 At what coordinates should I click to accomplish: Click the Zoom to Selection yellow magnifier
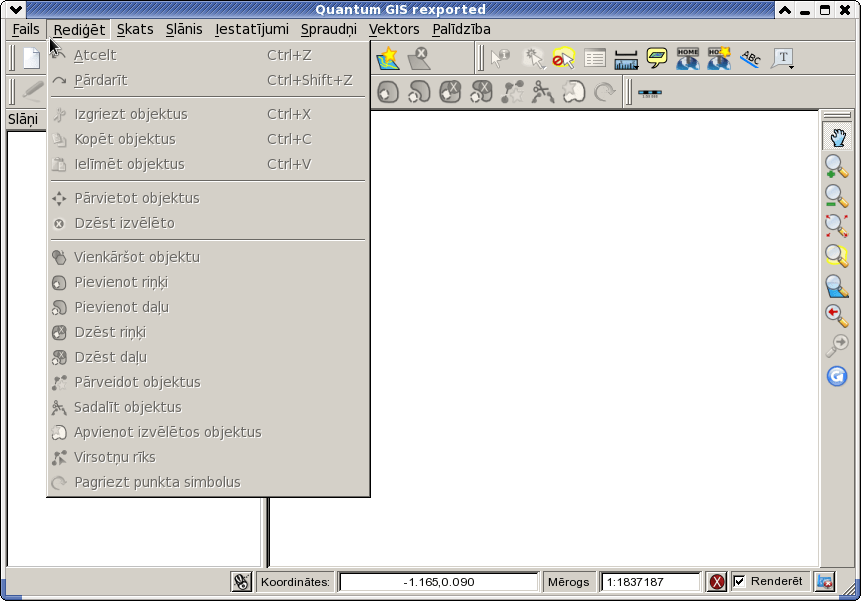click(x=837, y=256)
